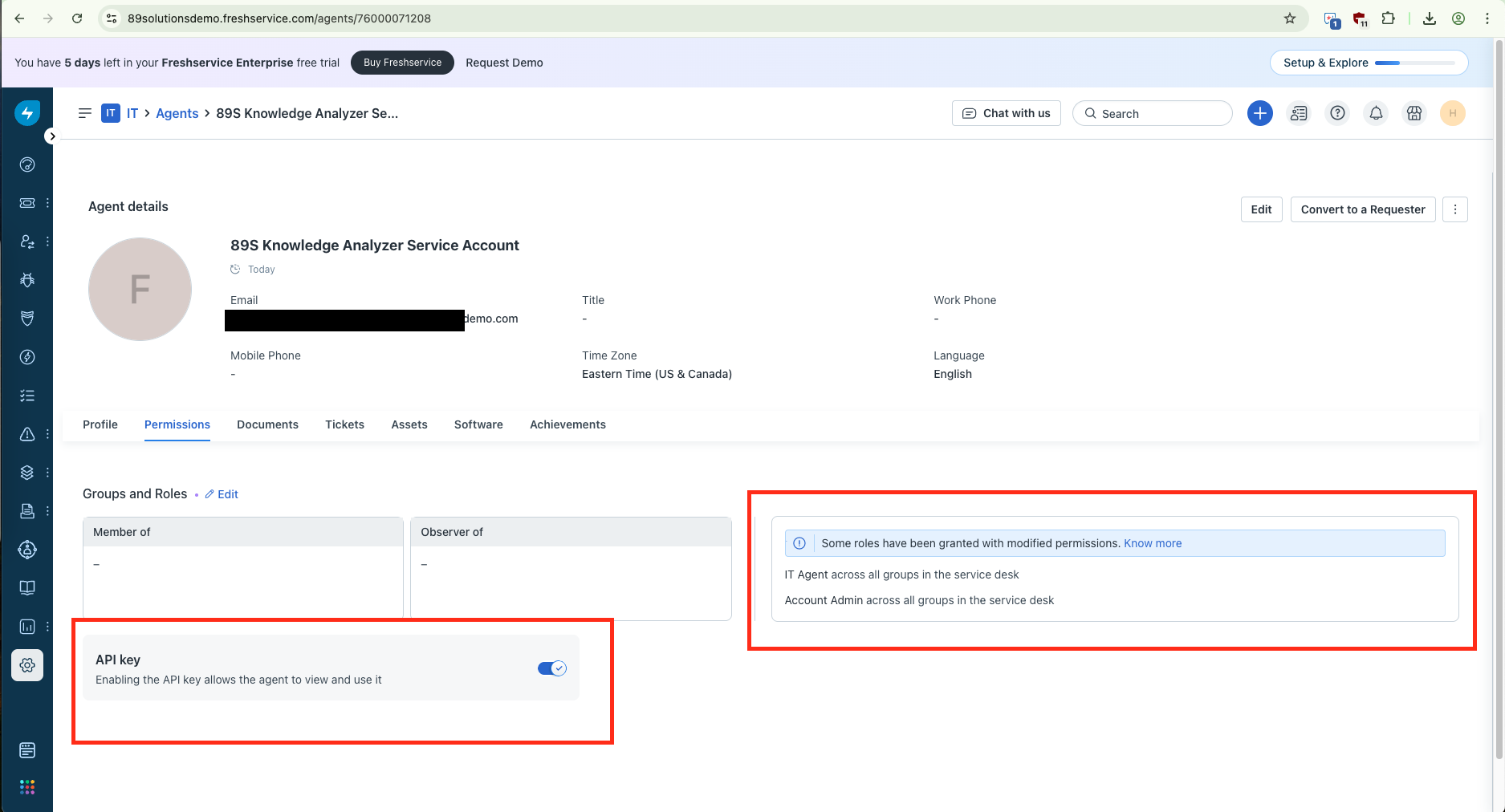Open the browser downloads icon
Viewport: 1505px width, 812px height.
tap(1430, 18)
